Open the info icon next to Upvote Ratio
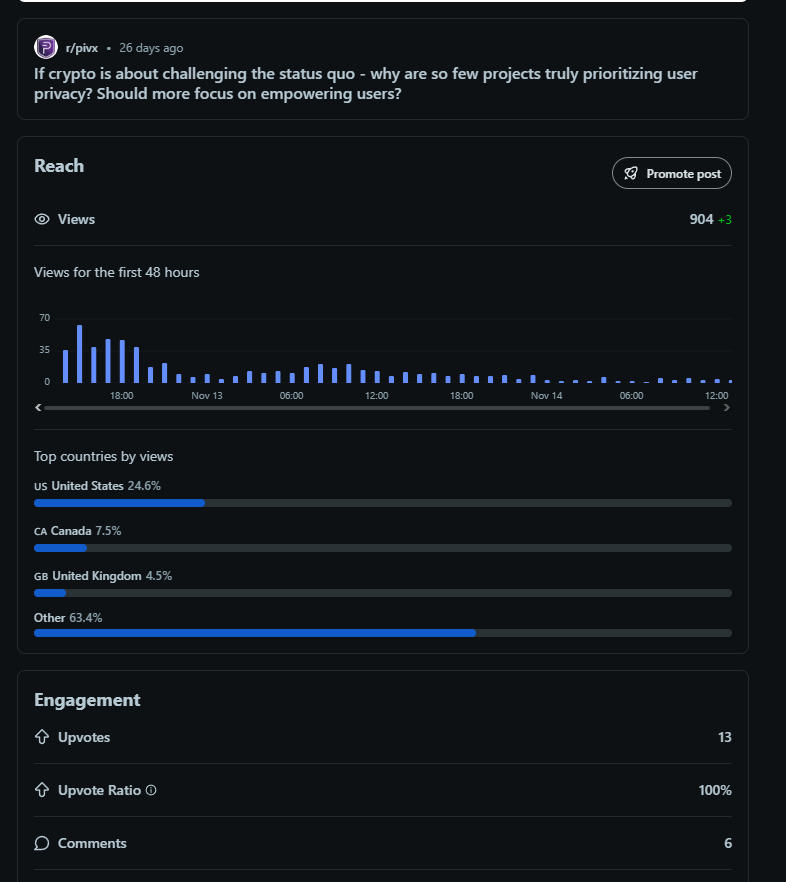786x882 pixels. tap(151, 790)
